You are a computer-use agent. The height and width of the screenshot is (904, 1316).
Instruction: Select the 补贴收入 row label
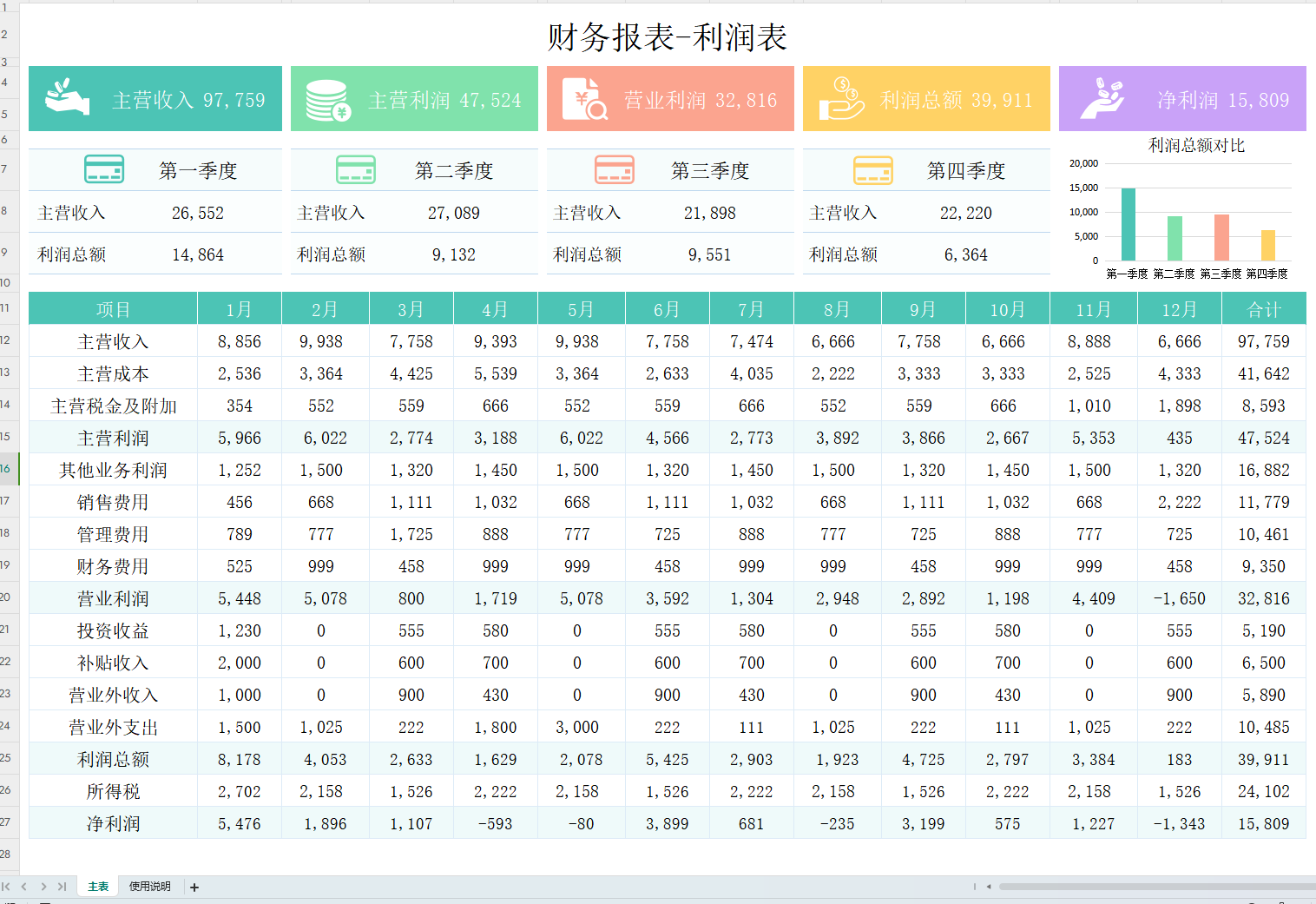(113, 663)
